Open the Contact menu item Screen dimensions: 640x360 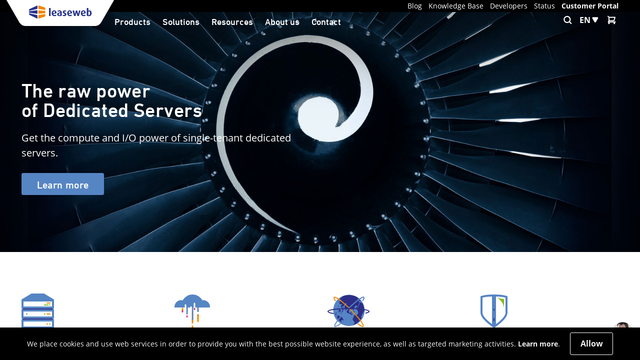(x=326, y=22)
